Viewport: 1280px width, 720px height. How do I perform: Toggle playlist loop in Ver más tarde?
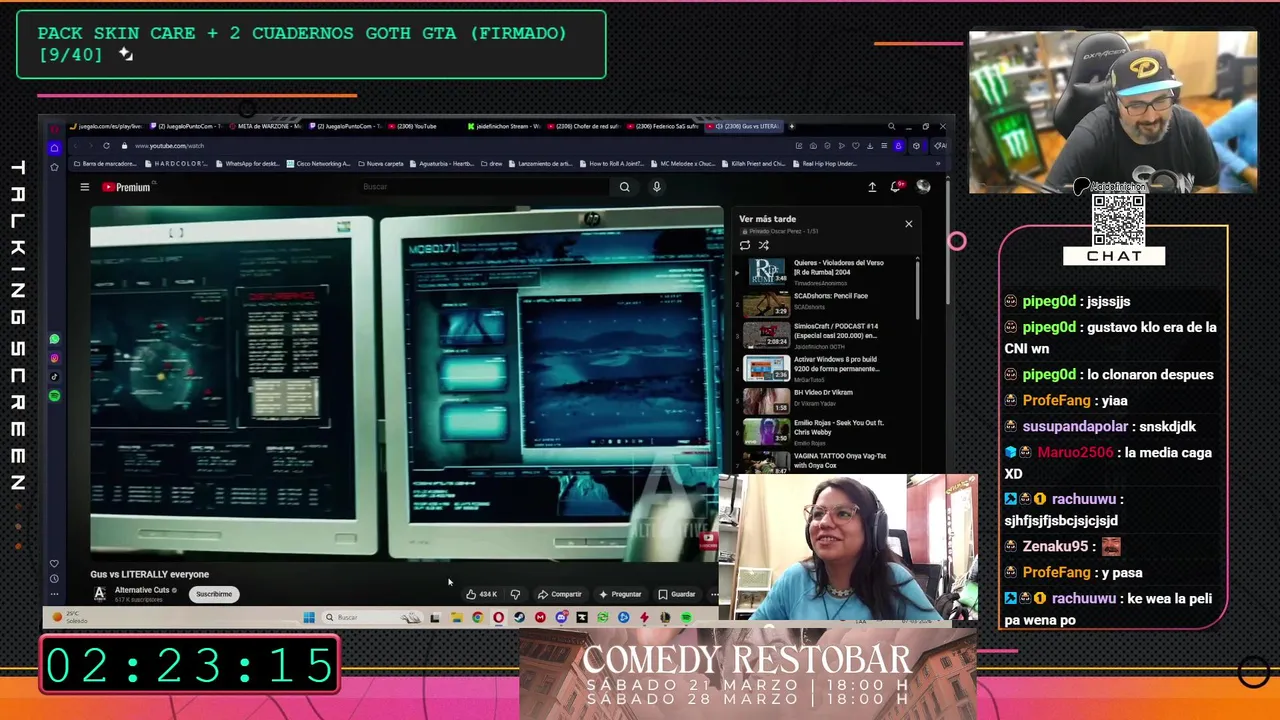(x=745, y=245)
